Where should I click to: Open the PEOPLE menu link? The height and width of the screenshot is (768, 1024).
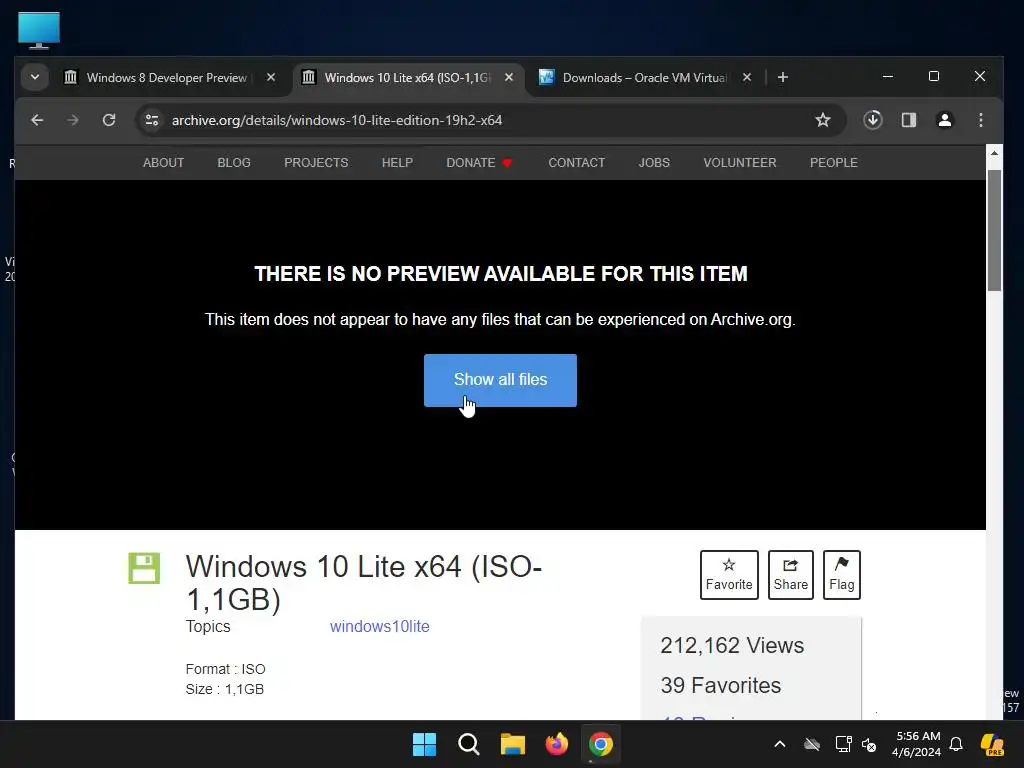[x=833, y=163]
